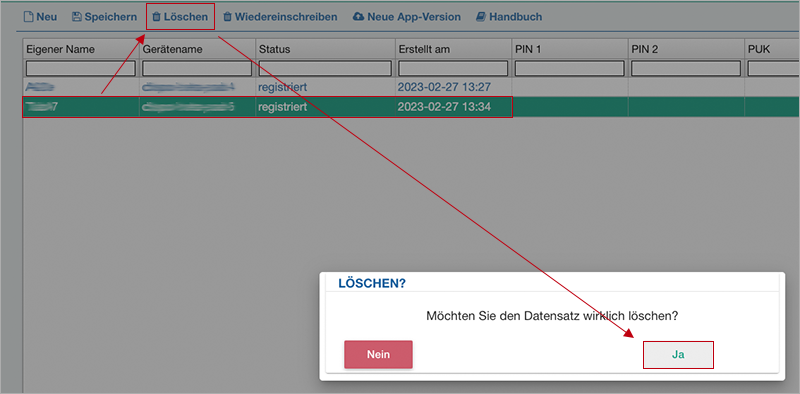Image resolution: width=800 pixels, height=394 pixels.
Task: Select the row created 2023-02-27 13:27
Action: [x=411, y=87]
